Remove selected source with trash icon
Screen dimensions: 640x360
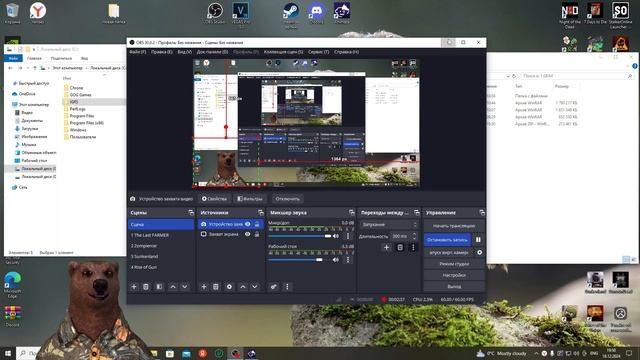coord(216,287)
